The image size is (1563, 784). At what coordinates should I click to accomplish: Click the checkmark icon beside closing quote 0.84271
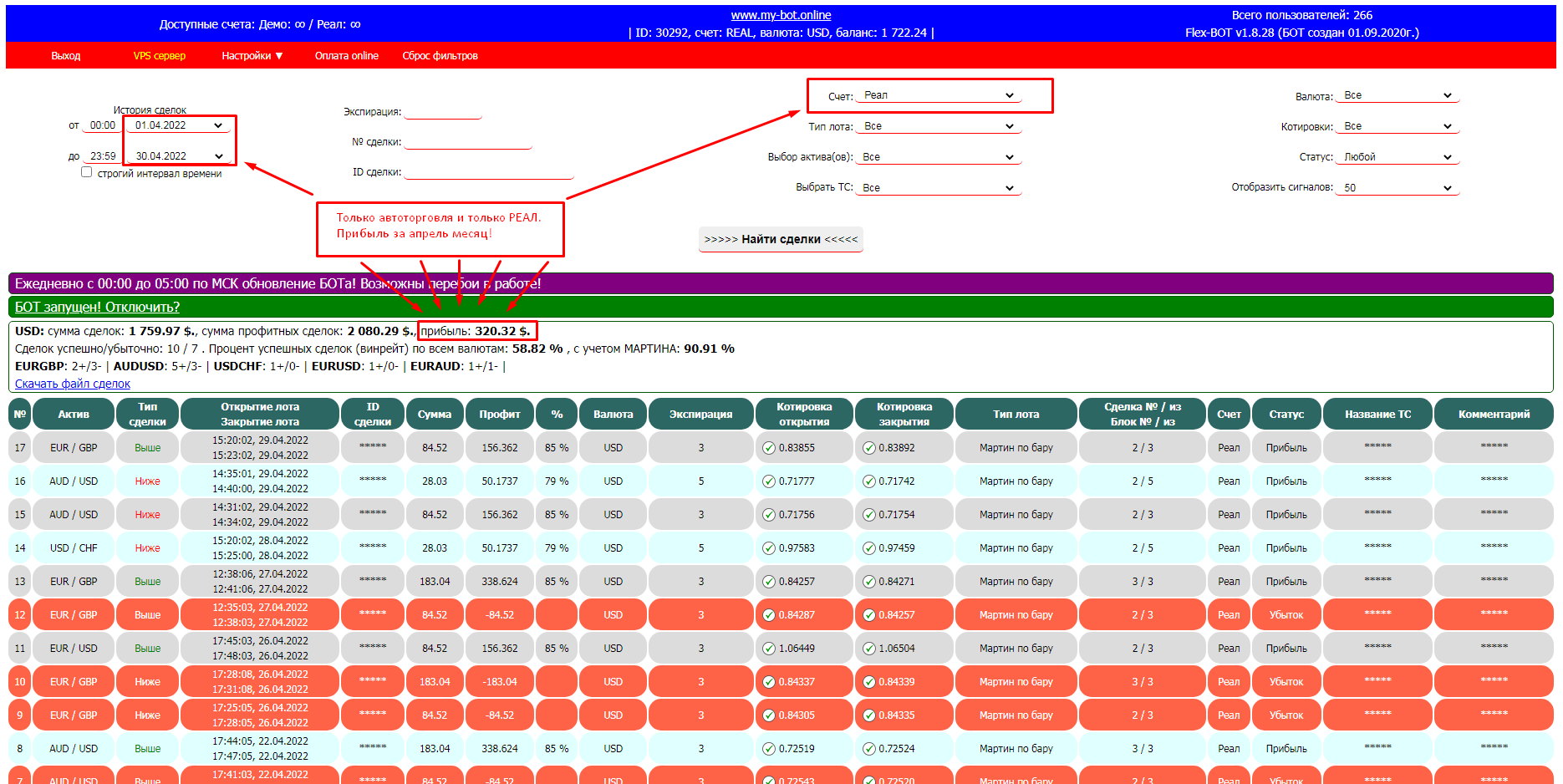point(869,582)
